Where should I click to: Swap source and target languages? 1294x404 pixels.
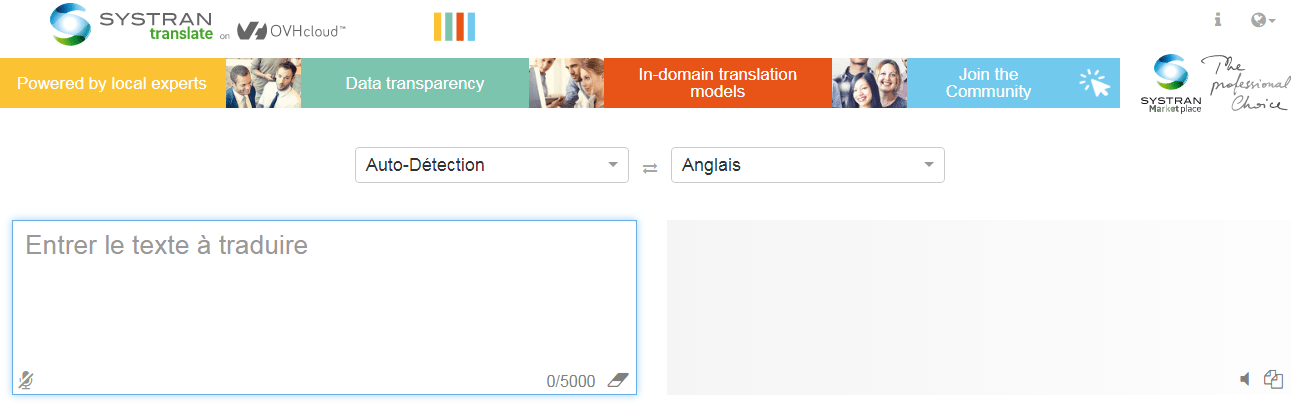point(650,167)
